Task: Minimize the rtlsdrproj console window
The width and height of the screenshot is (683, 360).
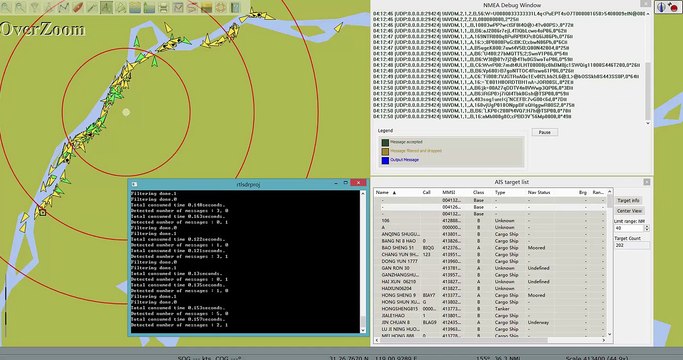Action: tap(336, 183)
